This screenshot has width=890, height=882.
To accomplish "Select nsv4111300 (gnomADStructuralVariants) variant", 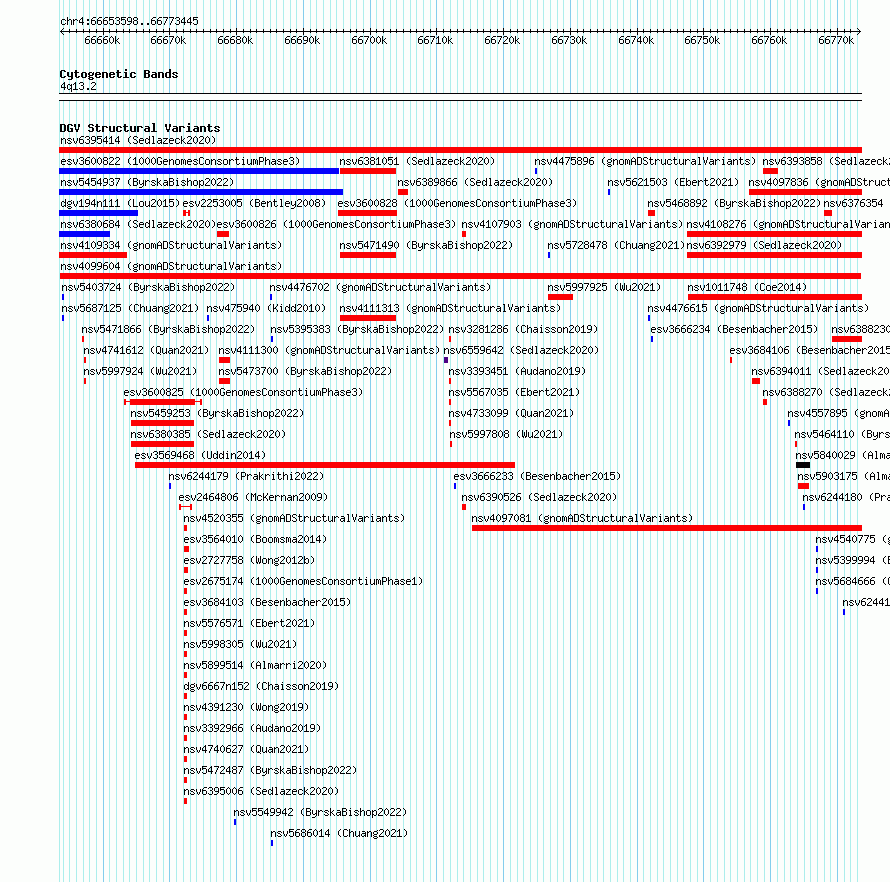I will tap(329, 350).
